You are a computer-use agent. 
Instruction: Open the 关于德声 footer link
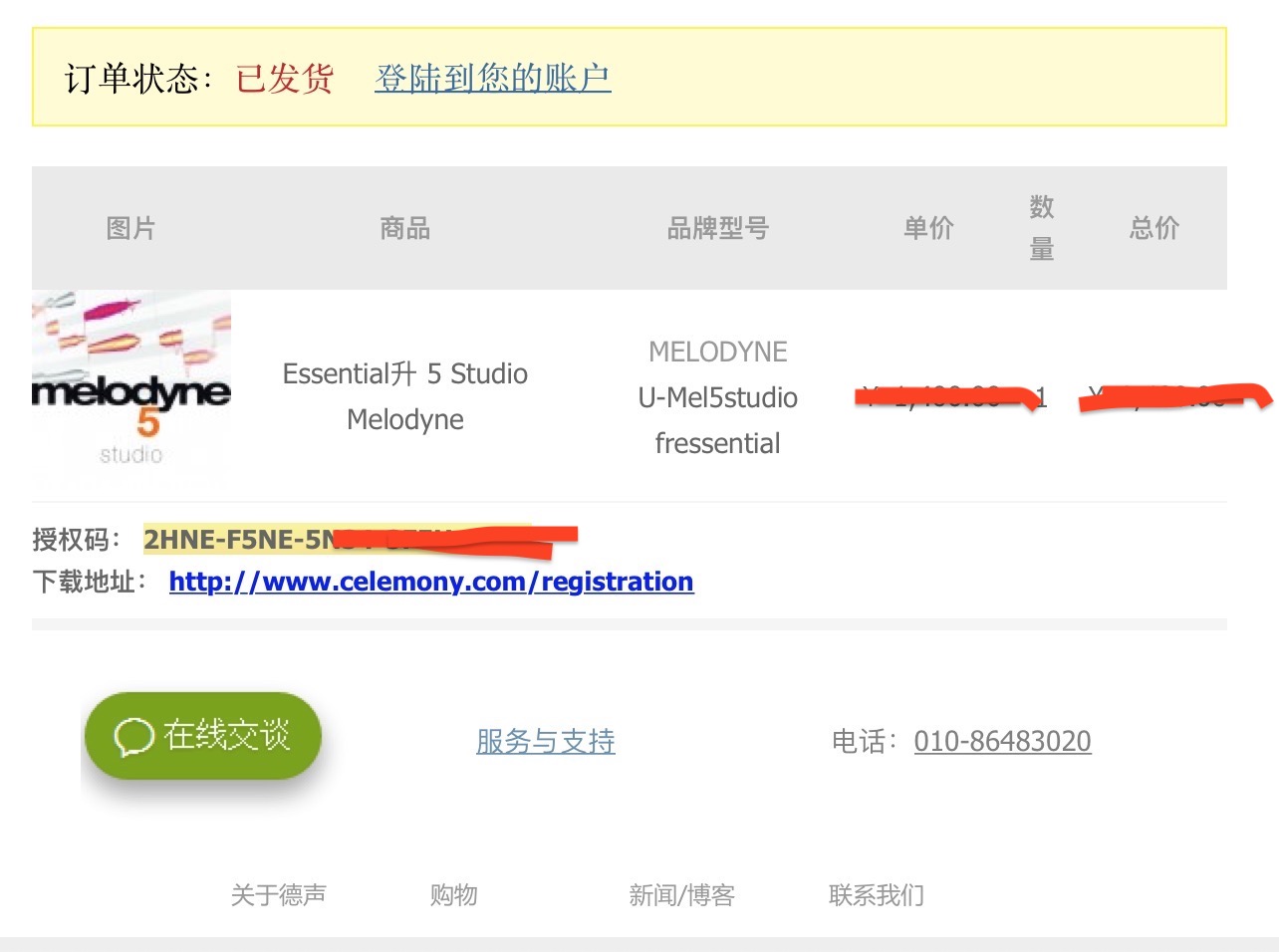pos(279,895)
